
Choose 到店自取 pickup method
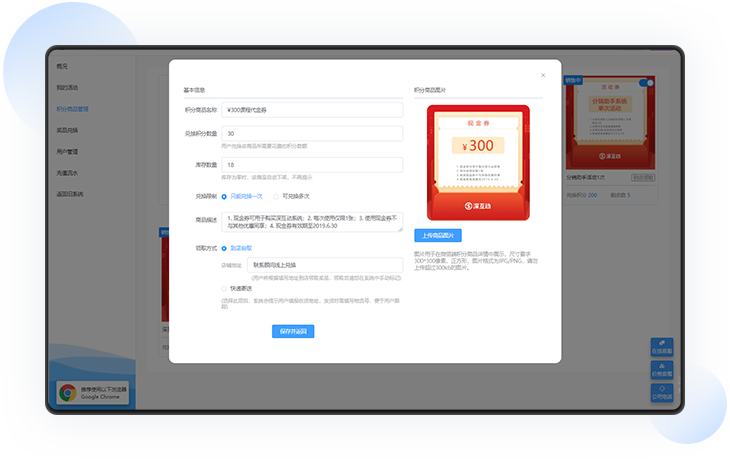pyautogui.click(x=224, y=247)
